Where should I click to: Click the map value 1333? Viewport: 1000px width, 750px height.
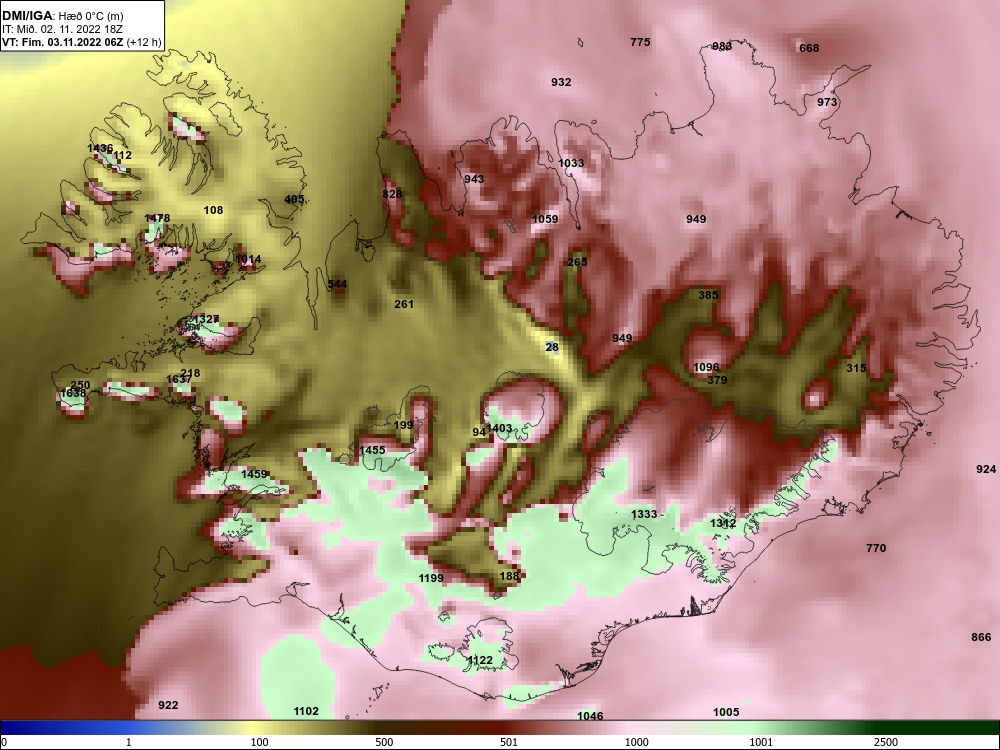[644, 515]
